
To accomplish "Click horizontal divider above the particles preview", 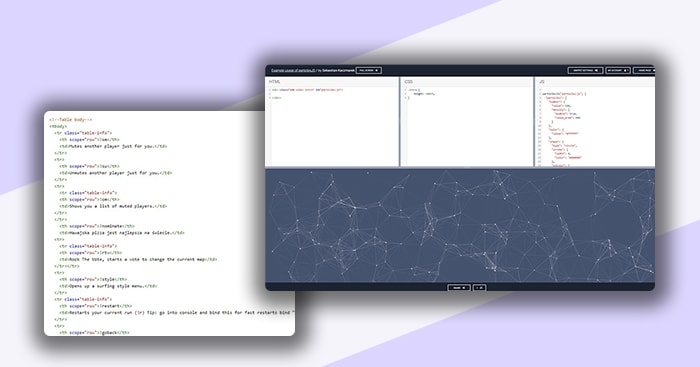I will point(460,168).
